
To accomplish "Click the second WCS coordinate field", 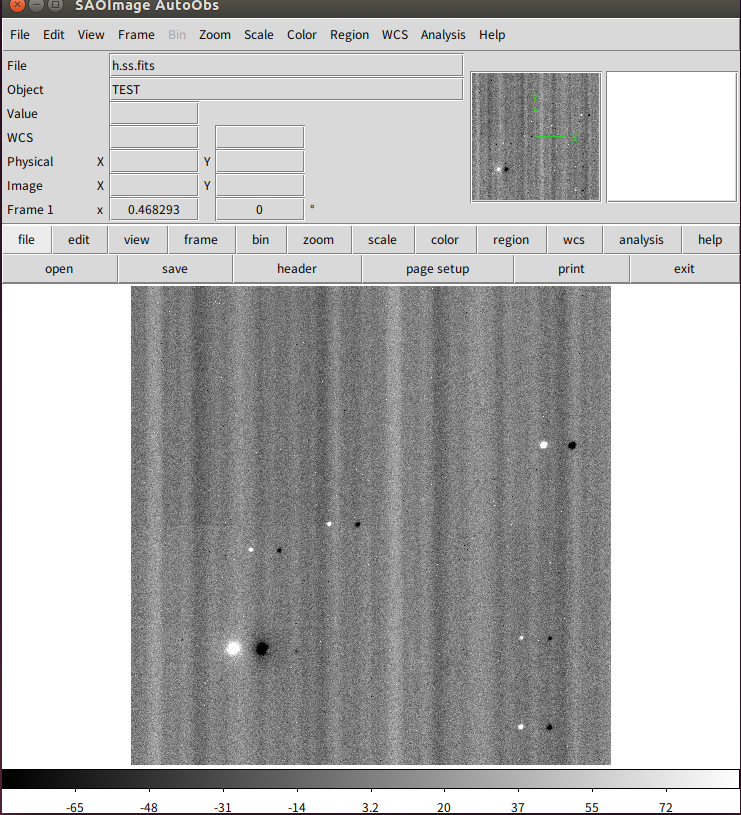I will point(260,137).
